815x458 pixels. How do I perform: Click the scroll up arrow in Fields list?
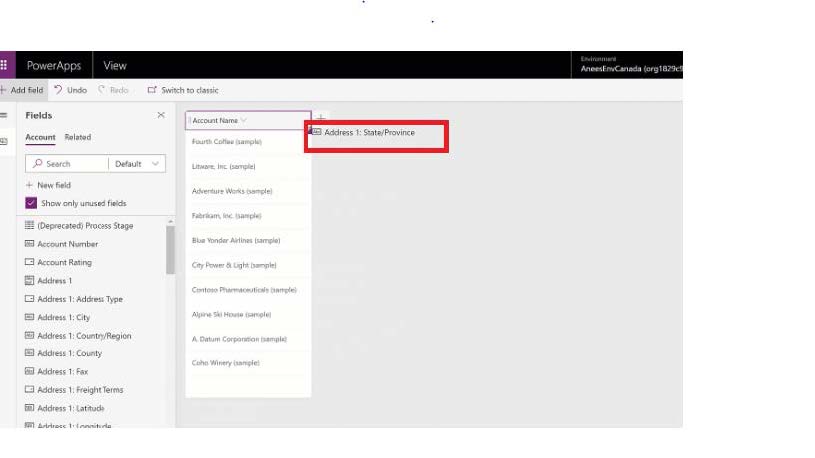tap(170, 222)
